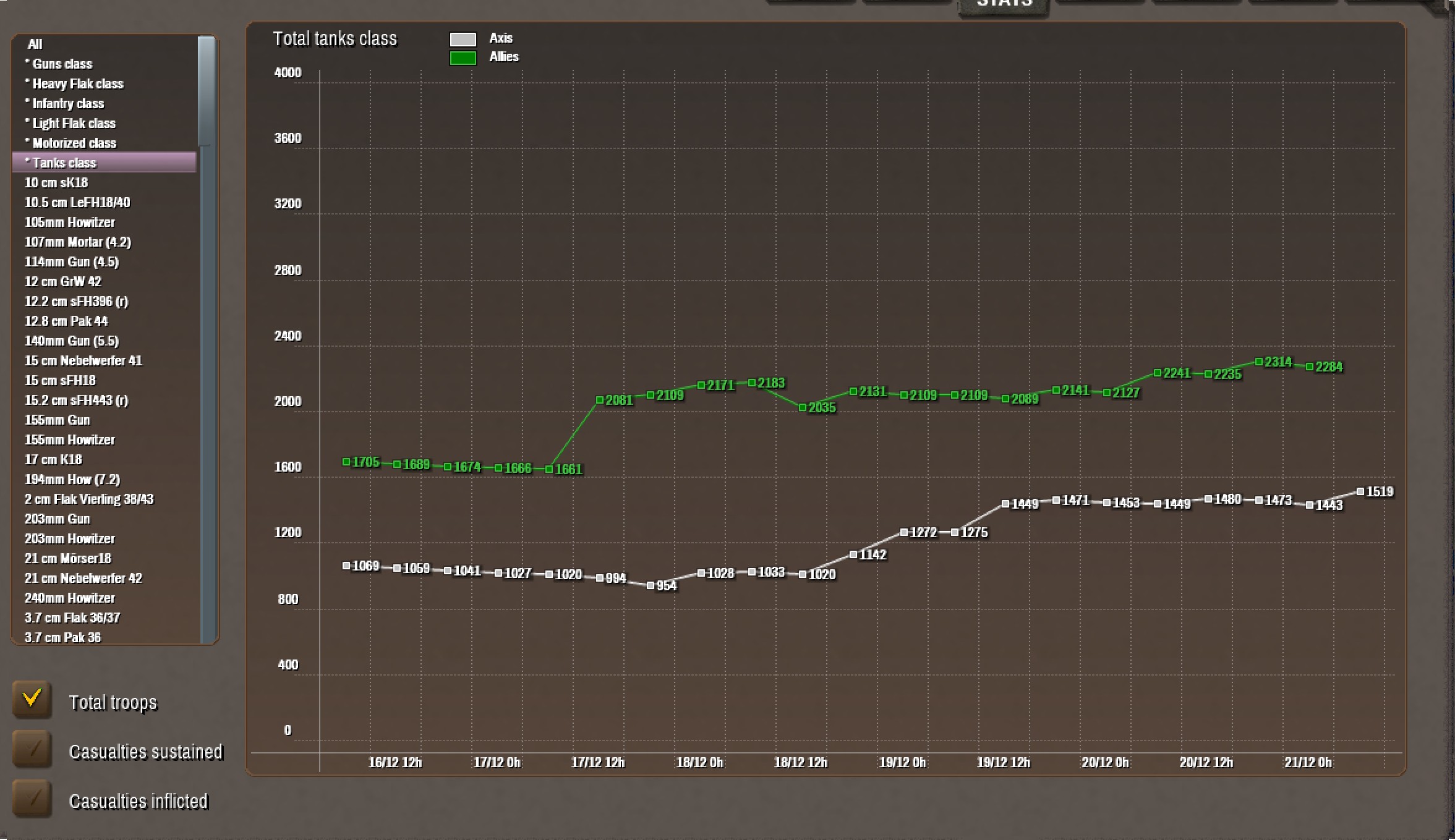This screenshot has height=840, width=1455.
Task: Click the green Allies legend swatch
Action: 463,58
